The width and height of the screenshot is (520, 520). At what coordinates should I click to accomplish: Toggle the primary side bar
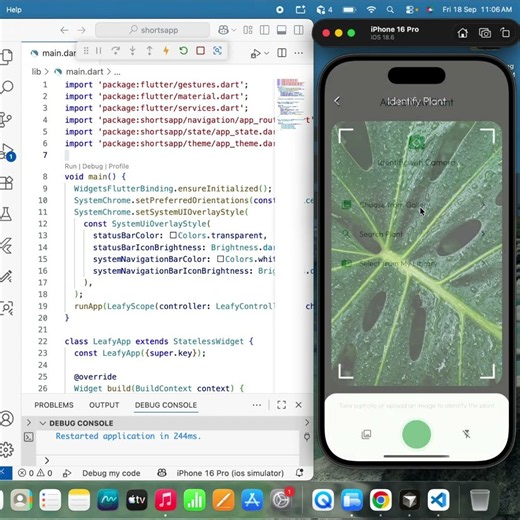pos(265,30)
